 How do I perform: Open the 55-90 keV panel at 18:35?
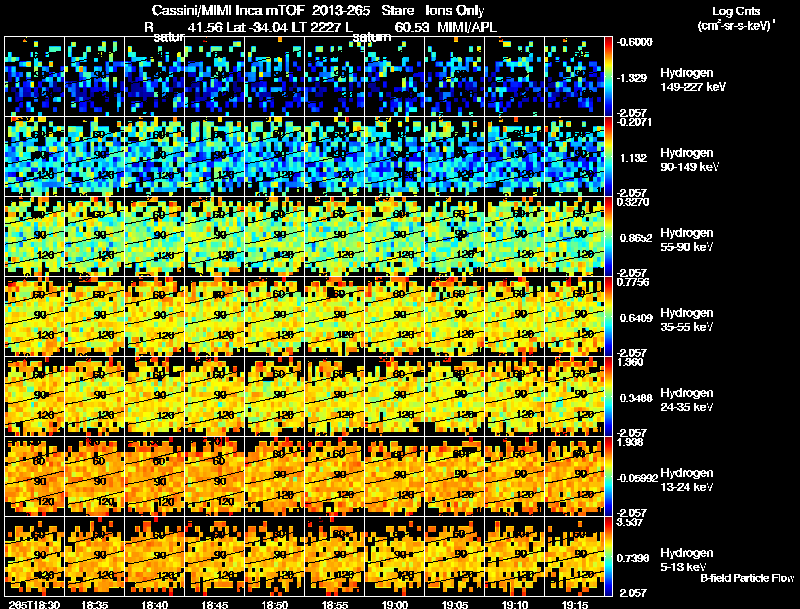(x=94, y=237)
